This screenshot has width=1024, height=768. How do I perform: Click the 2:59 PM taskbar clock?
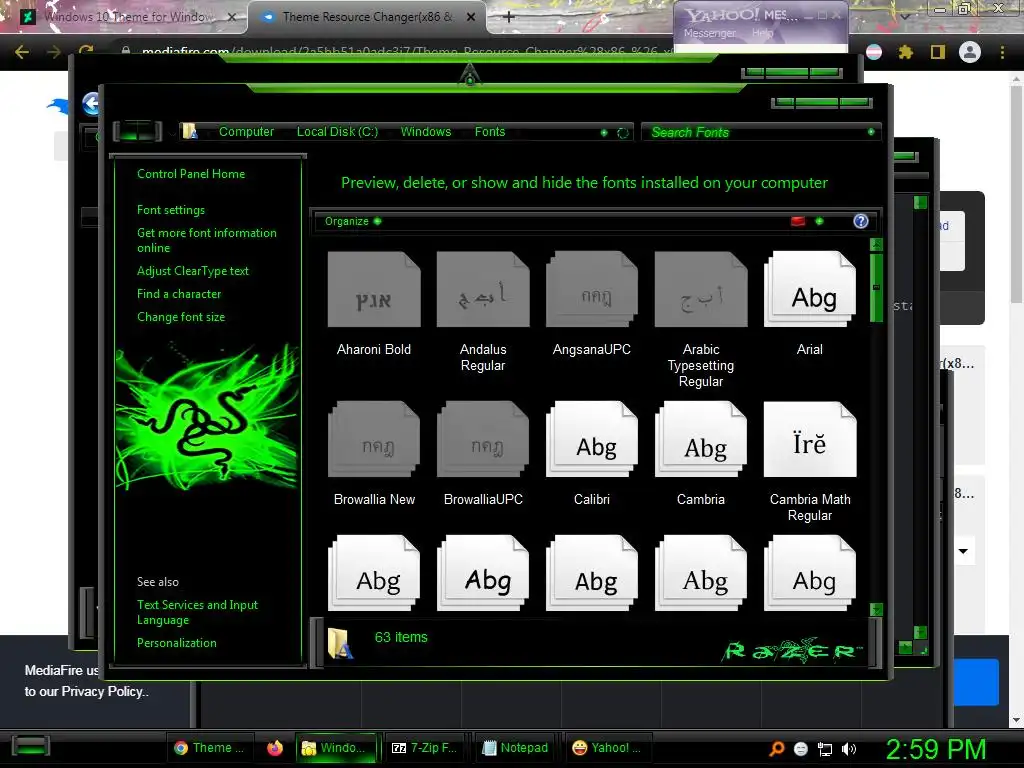click(935, 749)
